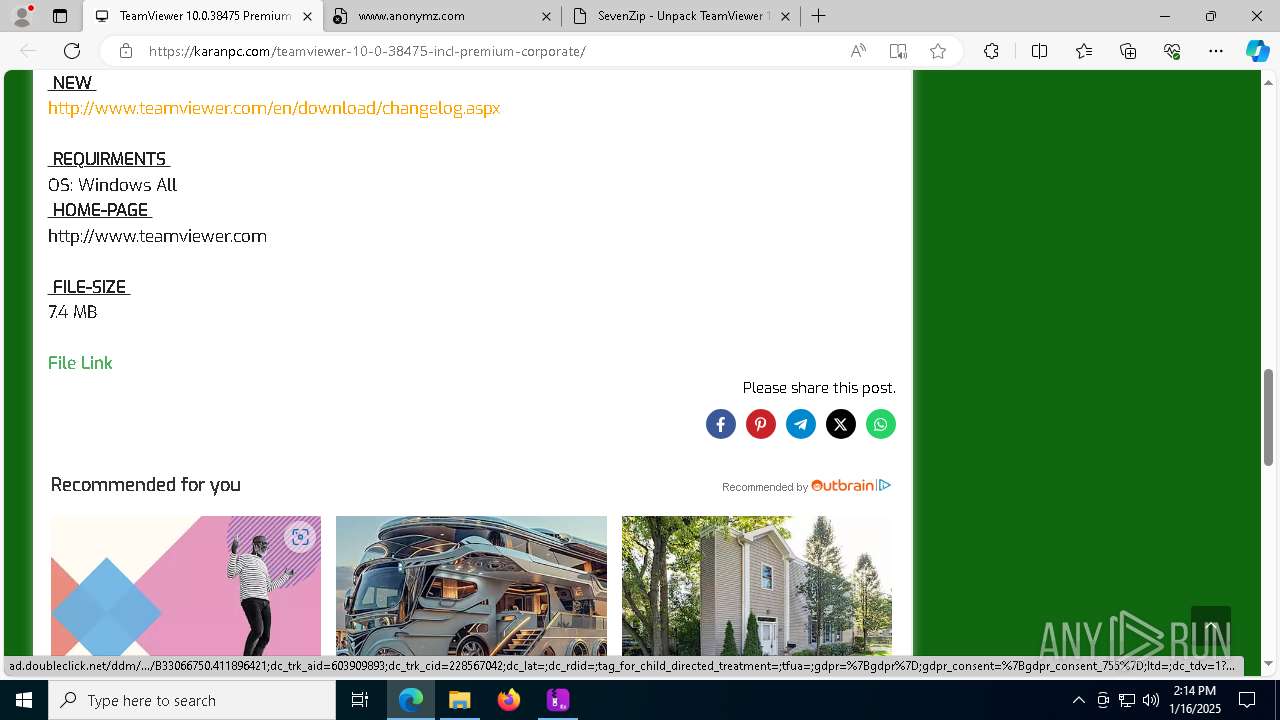1280x720 pixels.
Task: Open Settings and more ellipsis menu
Action: pos(1216,51)
